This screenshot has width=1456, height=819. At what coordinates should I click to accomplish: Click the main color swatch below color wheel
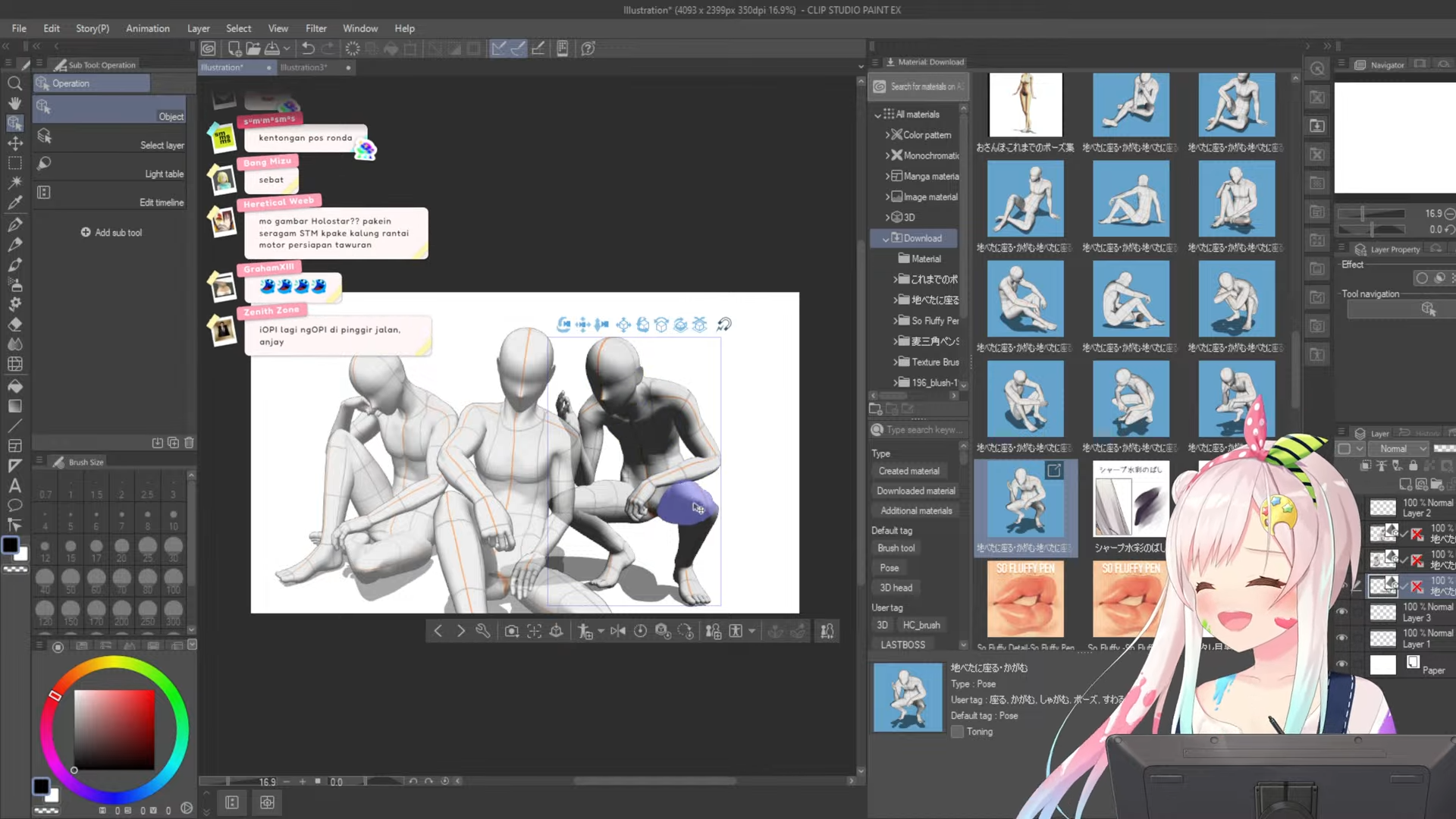click(41, 786)
